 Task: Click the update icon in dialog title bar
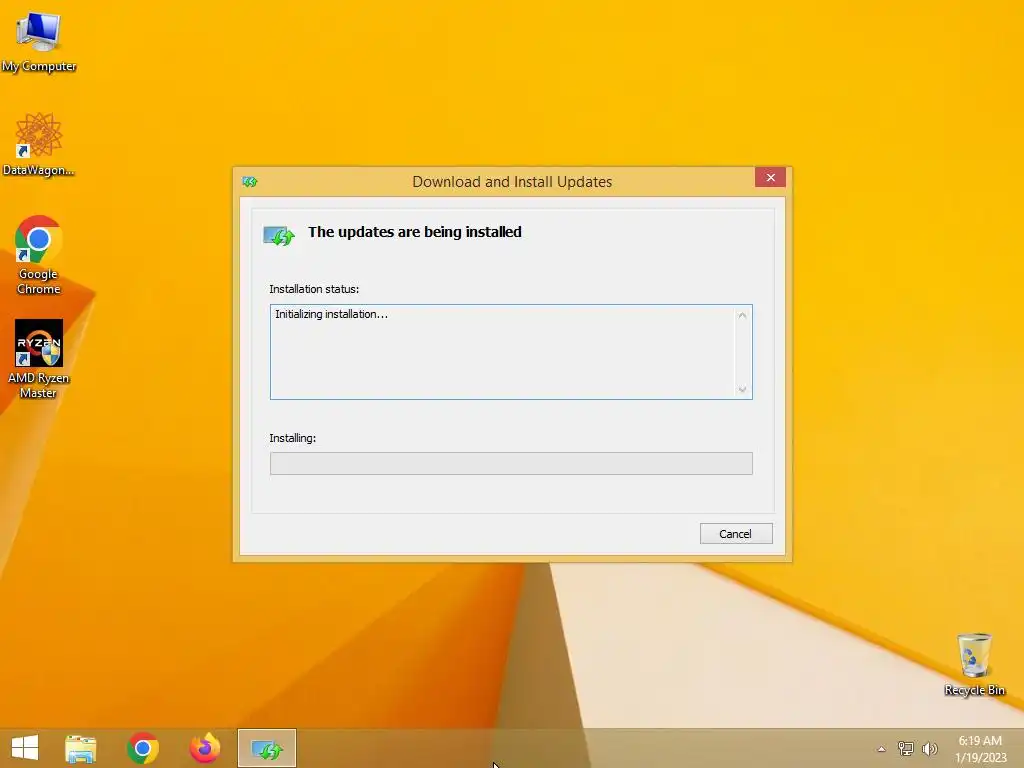249,182
